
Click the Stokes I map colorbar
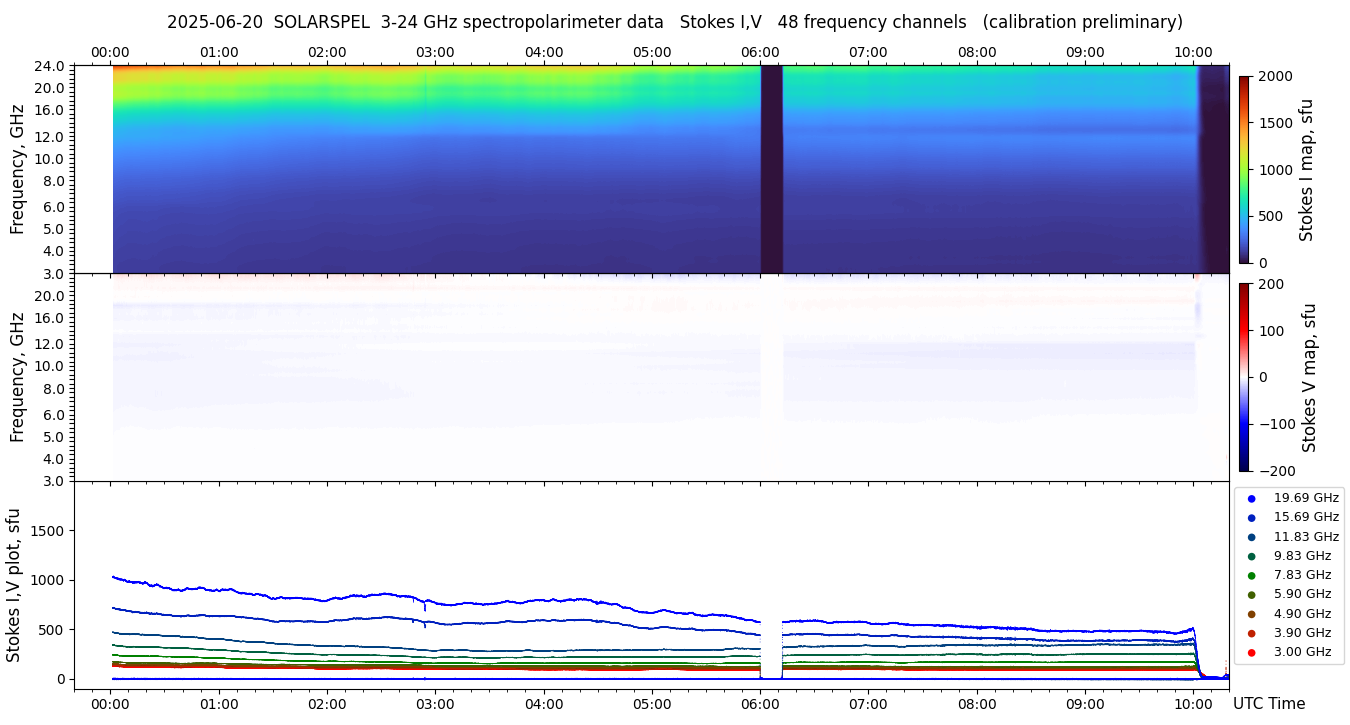1244,169
